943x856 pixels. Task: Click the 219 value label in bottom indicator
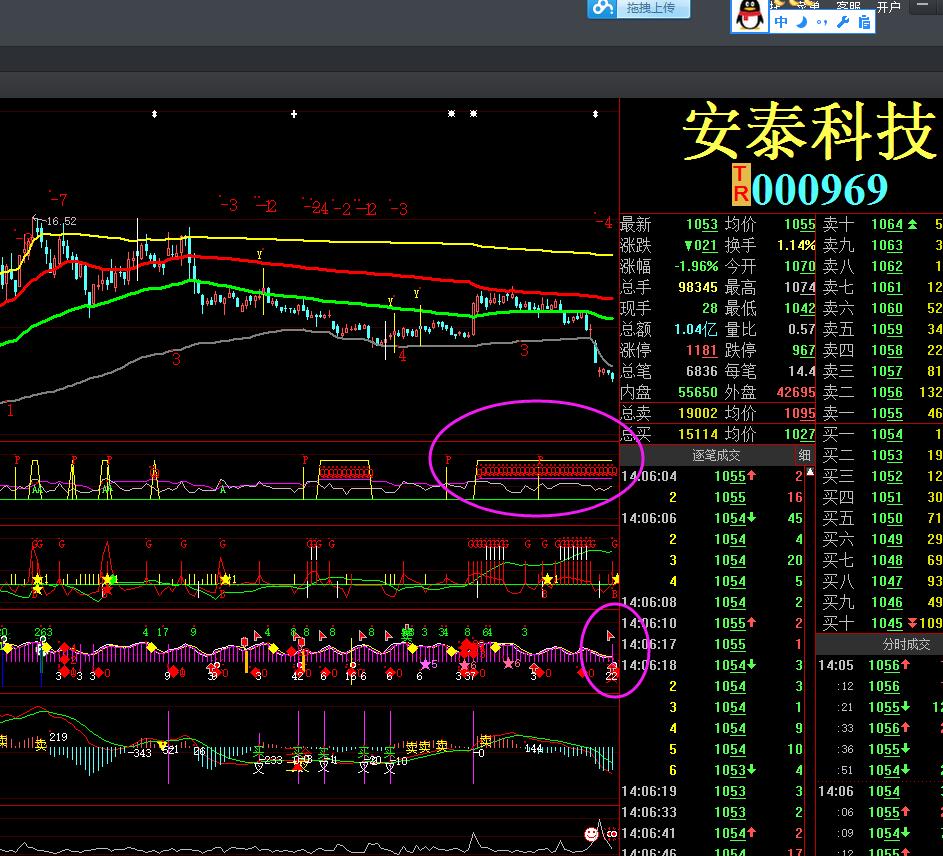(x=58, y=737)
